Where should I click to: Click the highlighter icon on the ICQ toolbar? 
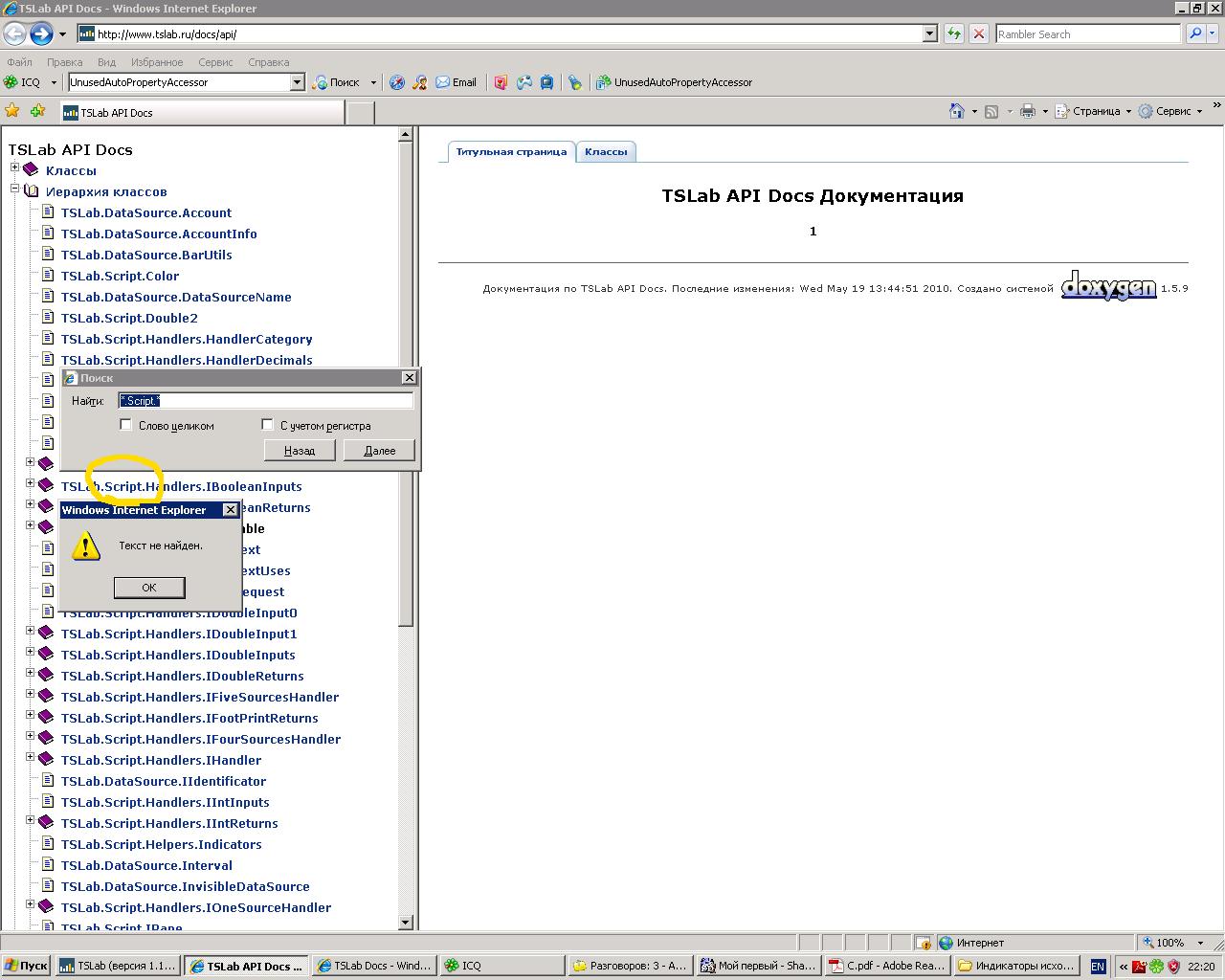[574, 82]
